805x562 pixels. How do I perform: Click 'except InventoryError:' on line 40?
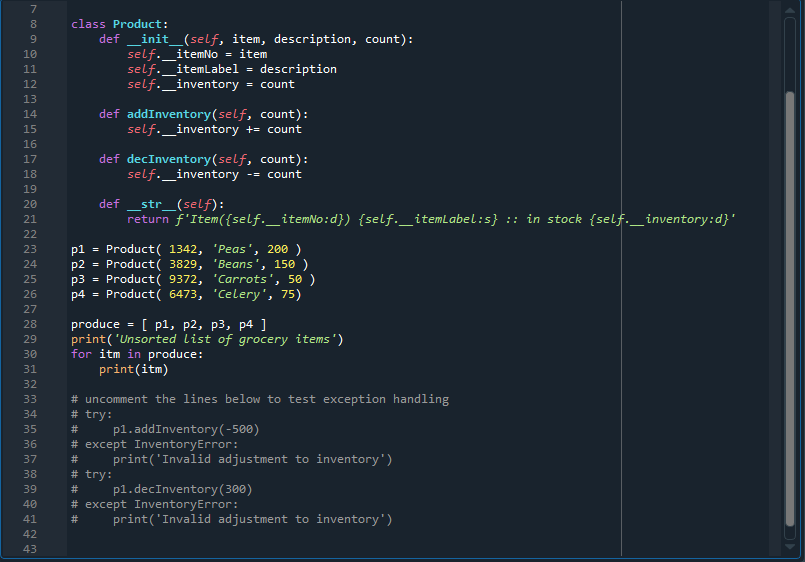click(x=155, y=504)
